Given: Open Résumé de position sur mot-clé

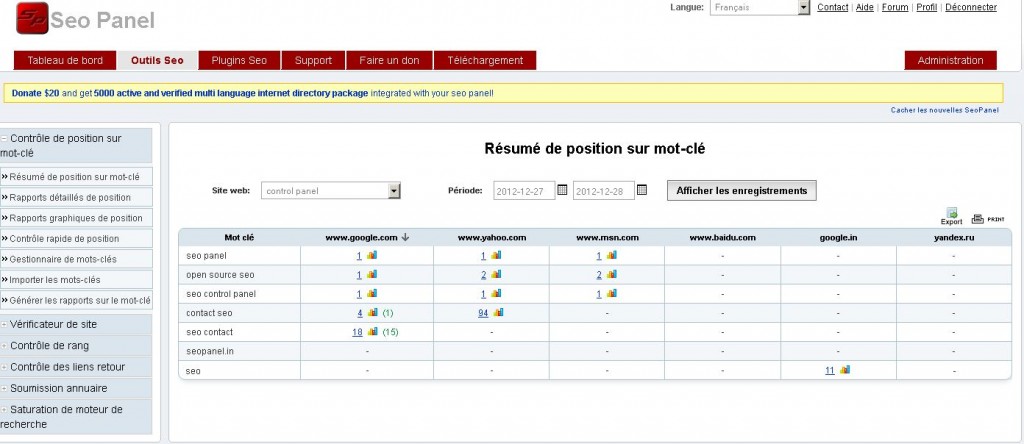Looking at the screenshot, I should coord(76,177).
